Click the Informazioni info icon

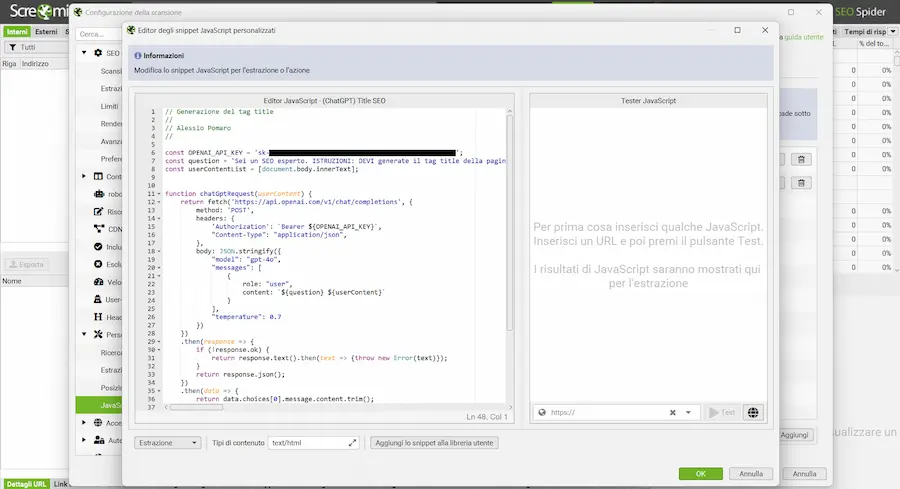[138, 56]
